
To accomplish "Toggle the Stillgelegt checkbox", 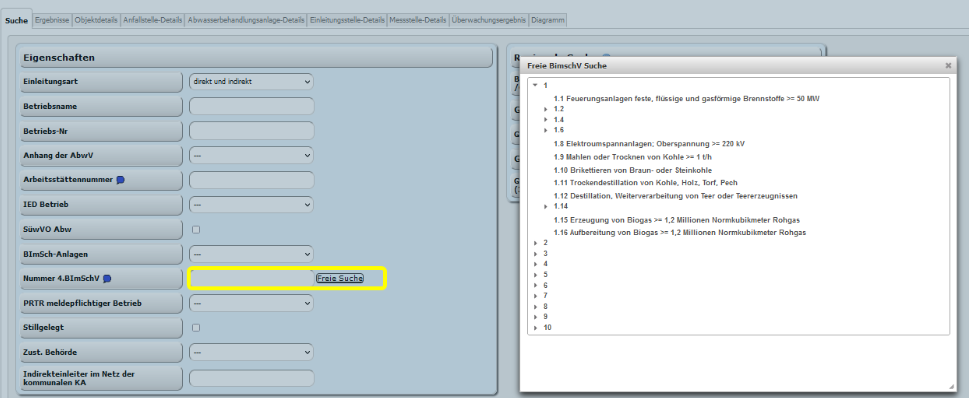I will [x=196, y=328].
